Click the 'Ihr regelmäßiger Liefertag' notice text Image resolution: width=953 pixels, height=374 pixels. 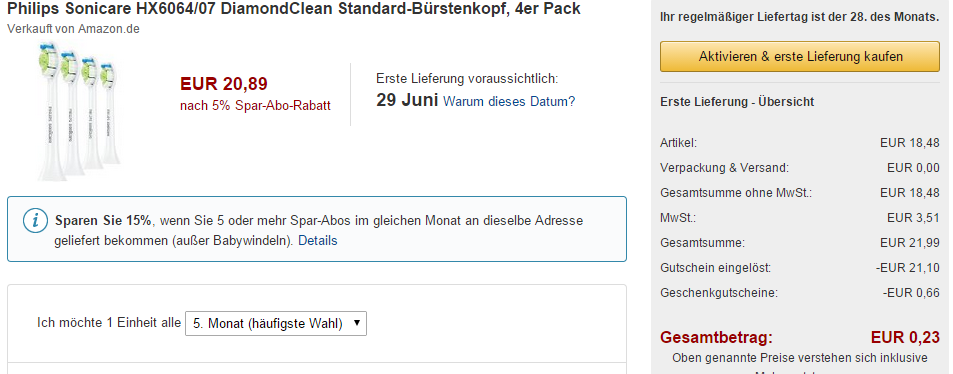[799, 18]
